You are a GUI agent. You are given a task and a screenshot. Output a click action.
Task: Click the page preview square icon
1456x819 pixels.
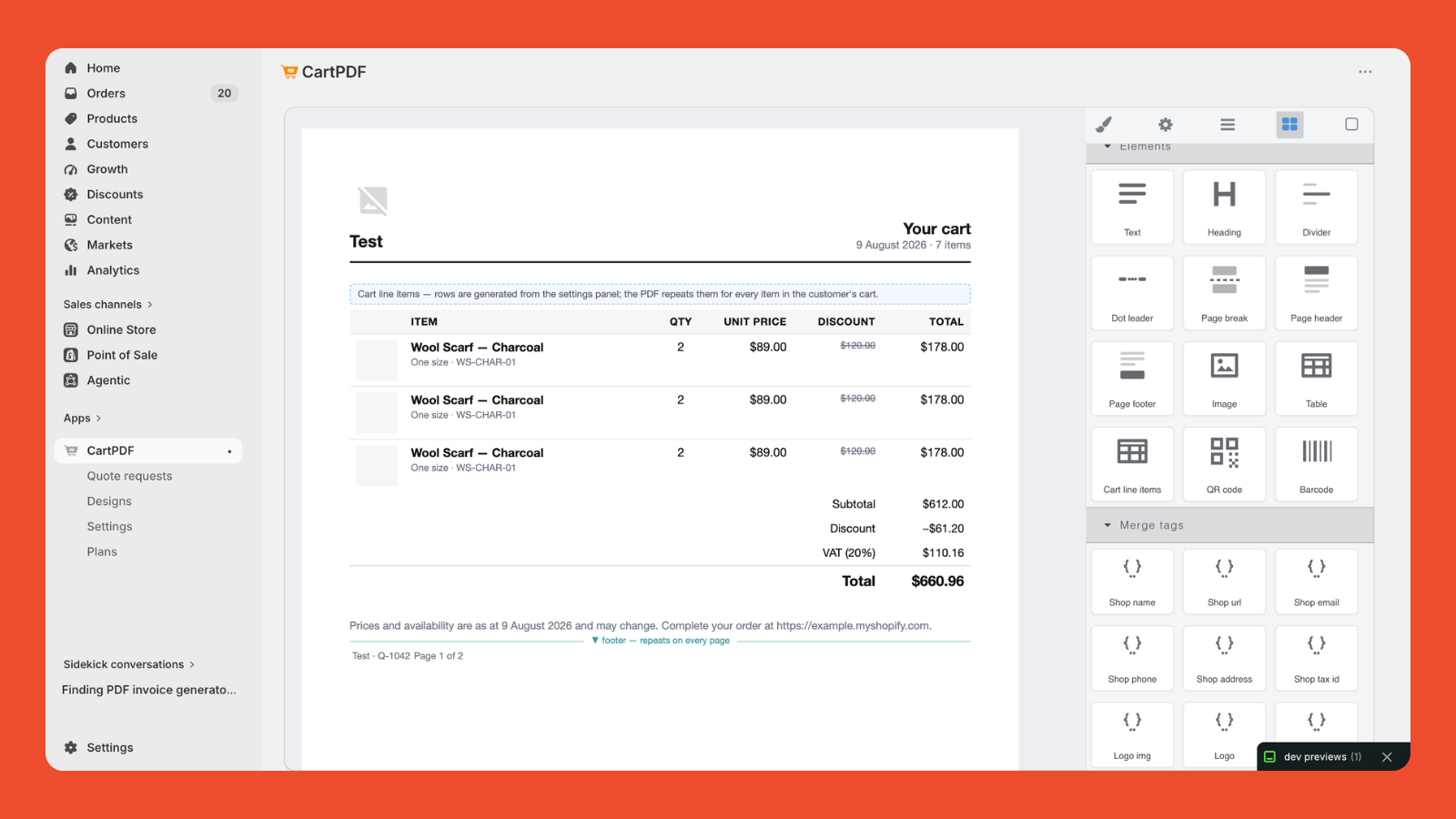click(x=1351, y=125)
